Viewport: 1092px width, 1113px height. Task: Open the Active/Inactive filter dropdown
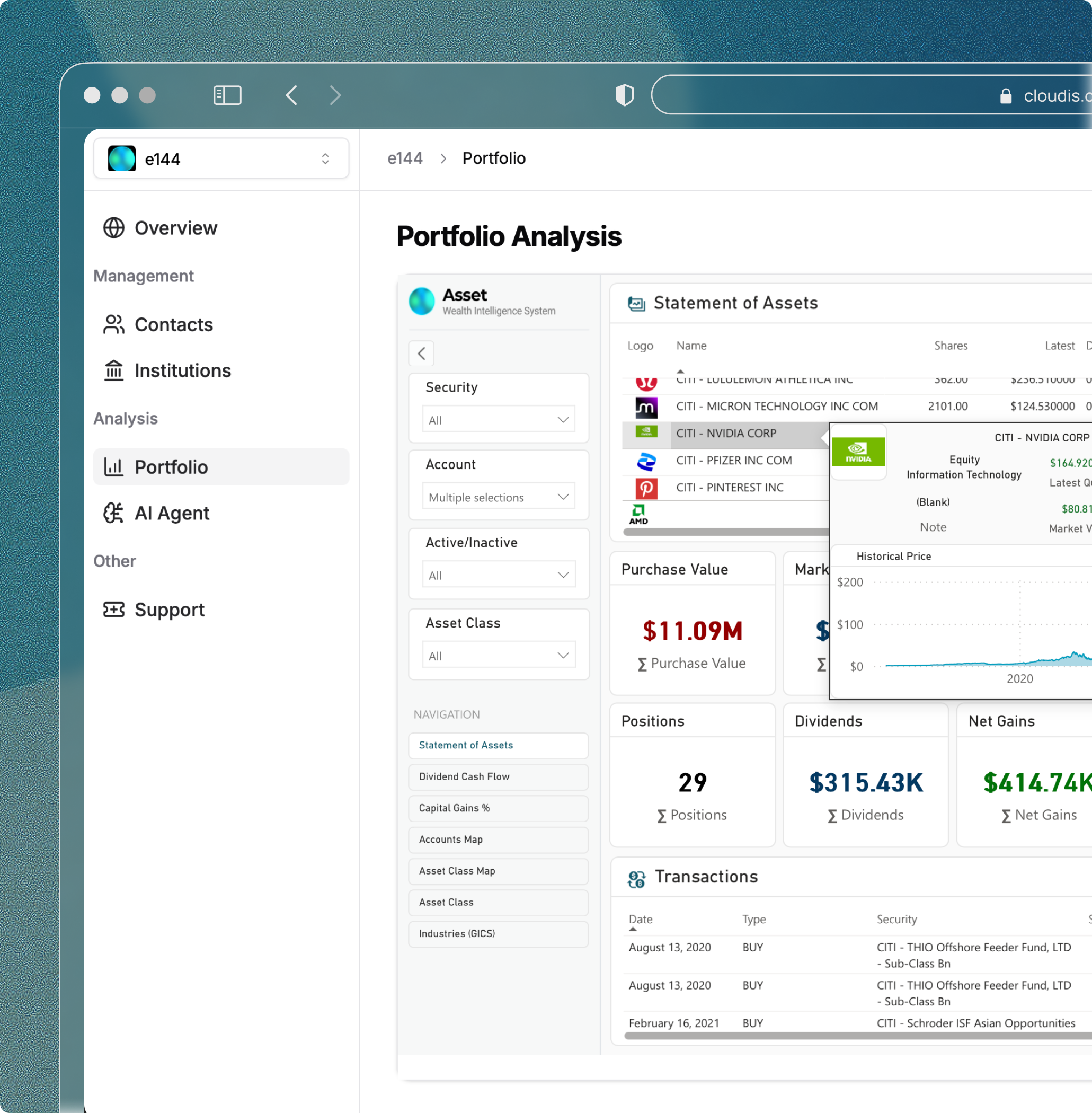click(x=499, y=575)
